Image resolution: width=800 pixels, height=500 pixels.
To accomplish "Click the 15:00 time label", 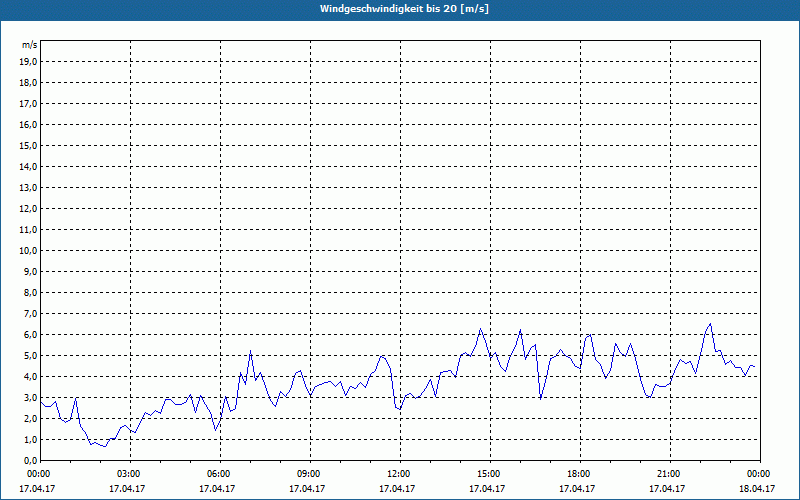I will (490, 474).
